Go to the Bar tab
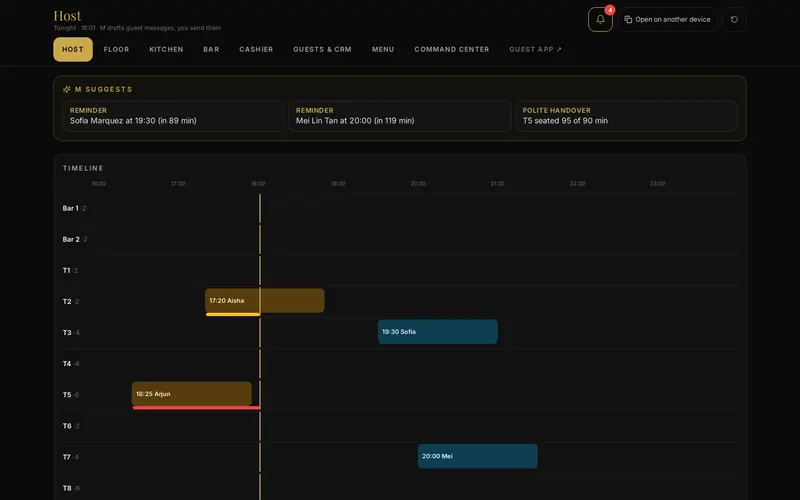800x500 pixels. [x=211, y=49]
